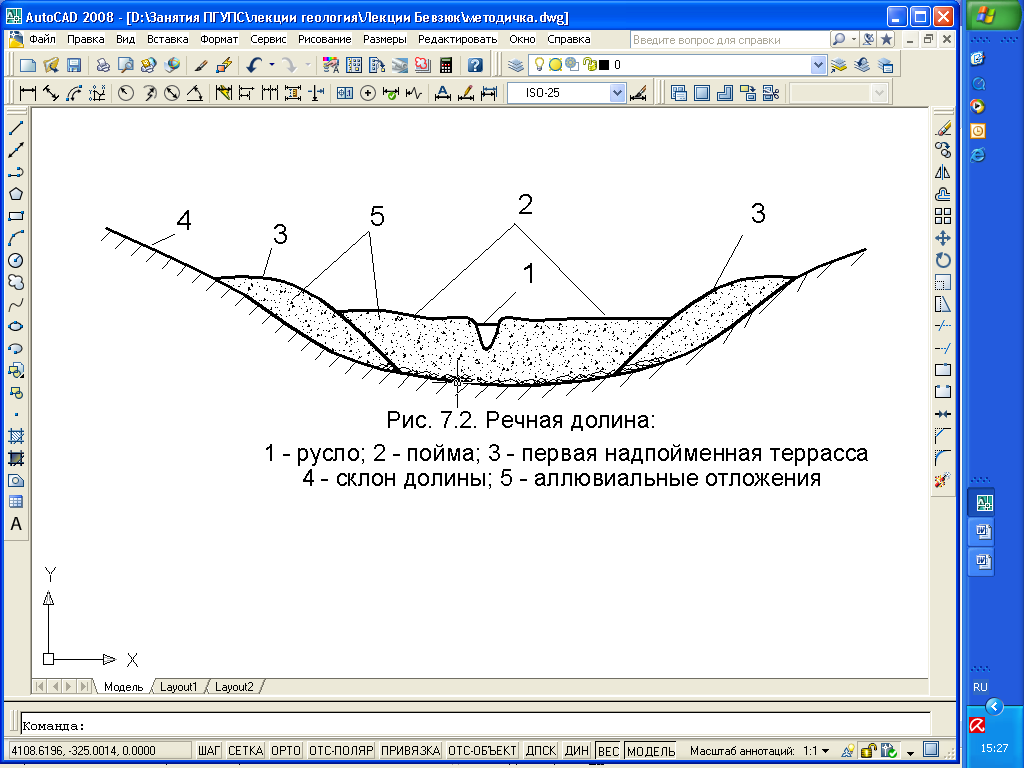Screen dimensions: 1024x768
Task: Click the help question input field
Action: click(x=729, y=40)
